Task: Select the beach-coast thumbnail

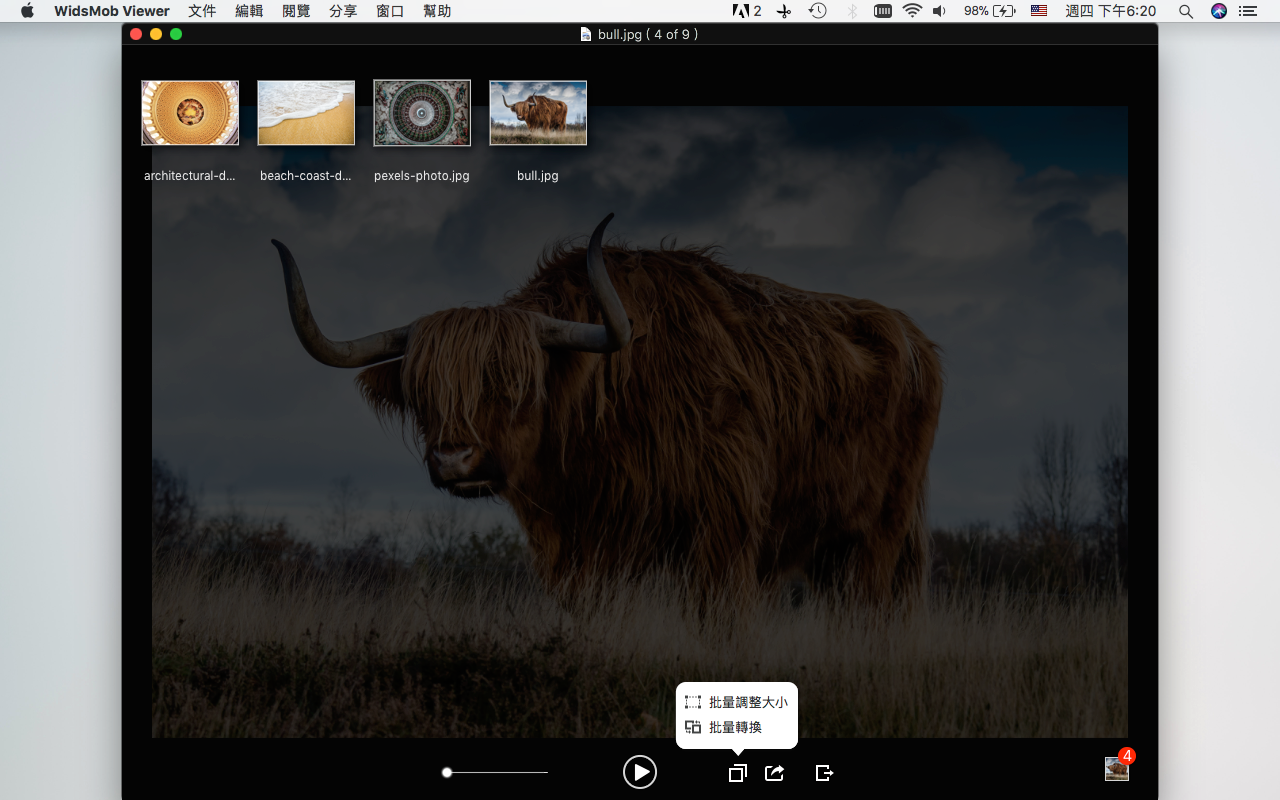Action: 306,113
